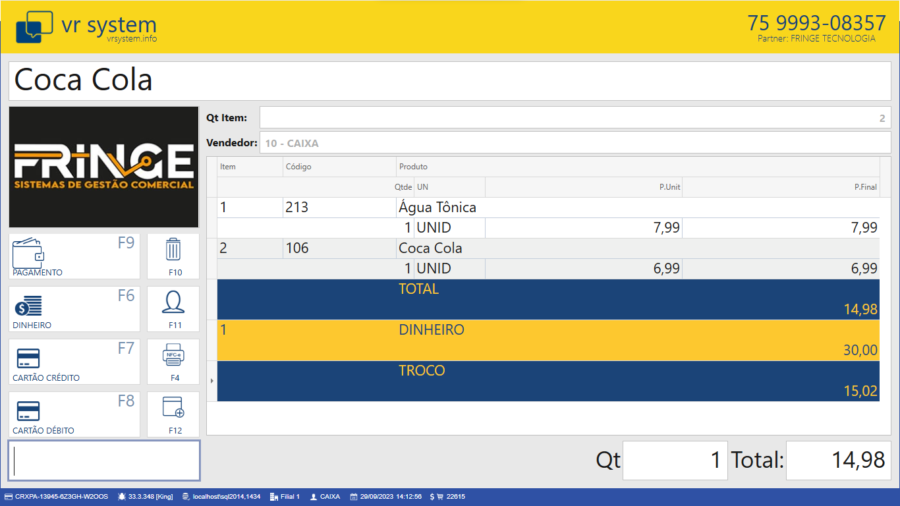Click the Código column header
Viewport: 900px width, 506px height.
tap(339, 166)
